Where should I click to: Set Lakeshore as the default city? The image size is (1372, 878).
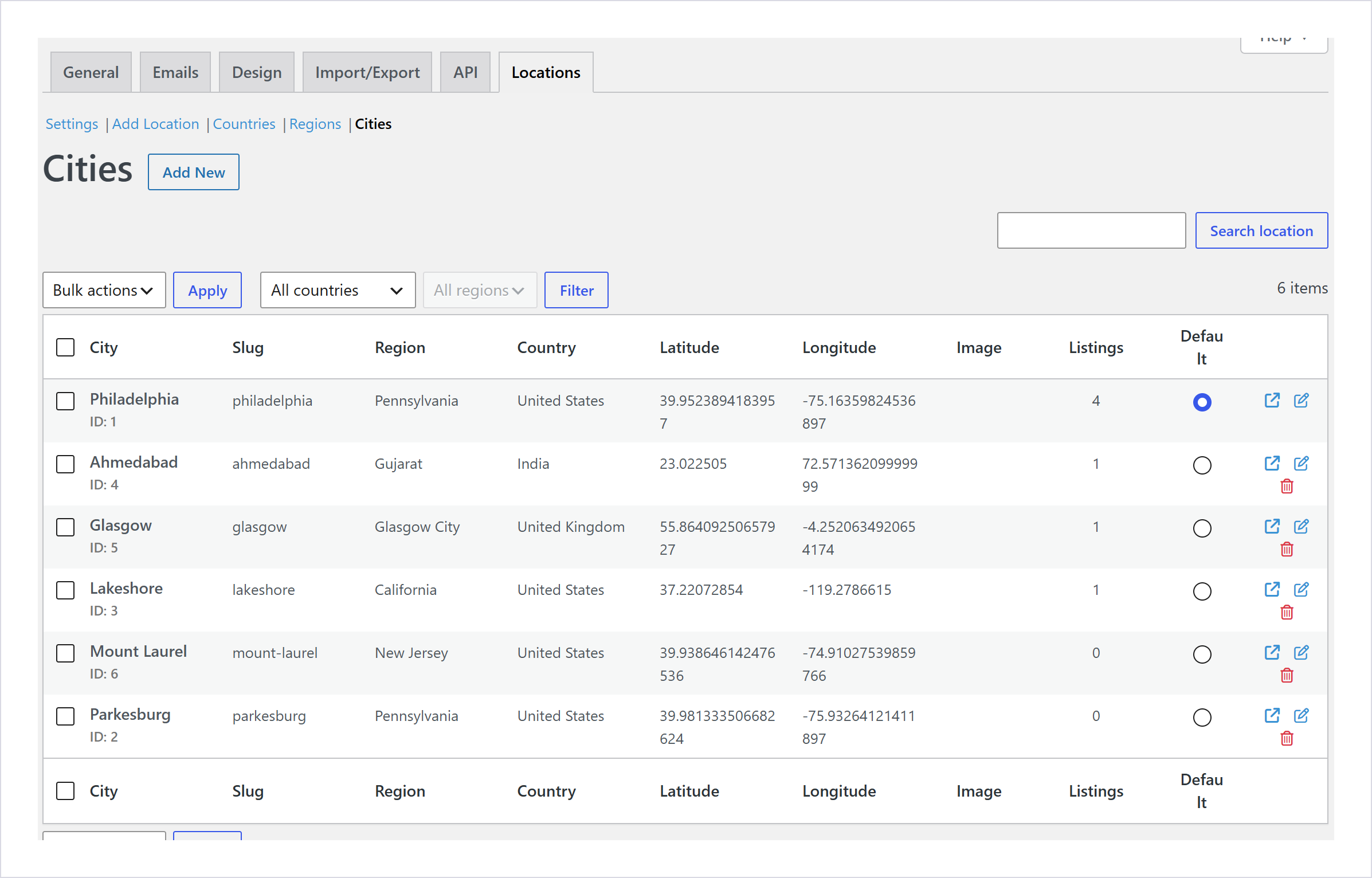pyautogui.click(x=1202, y=591)
